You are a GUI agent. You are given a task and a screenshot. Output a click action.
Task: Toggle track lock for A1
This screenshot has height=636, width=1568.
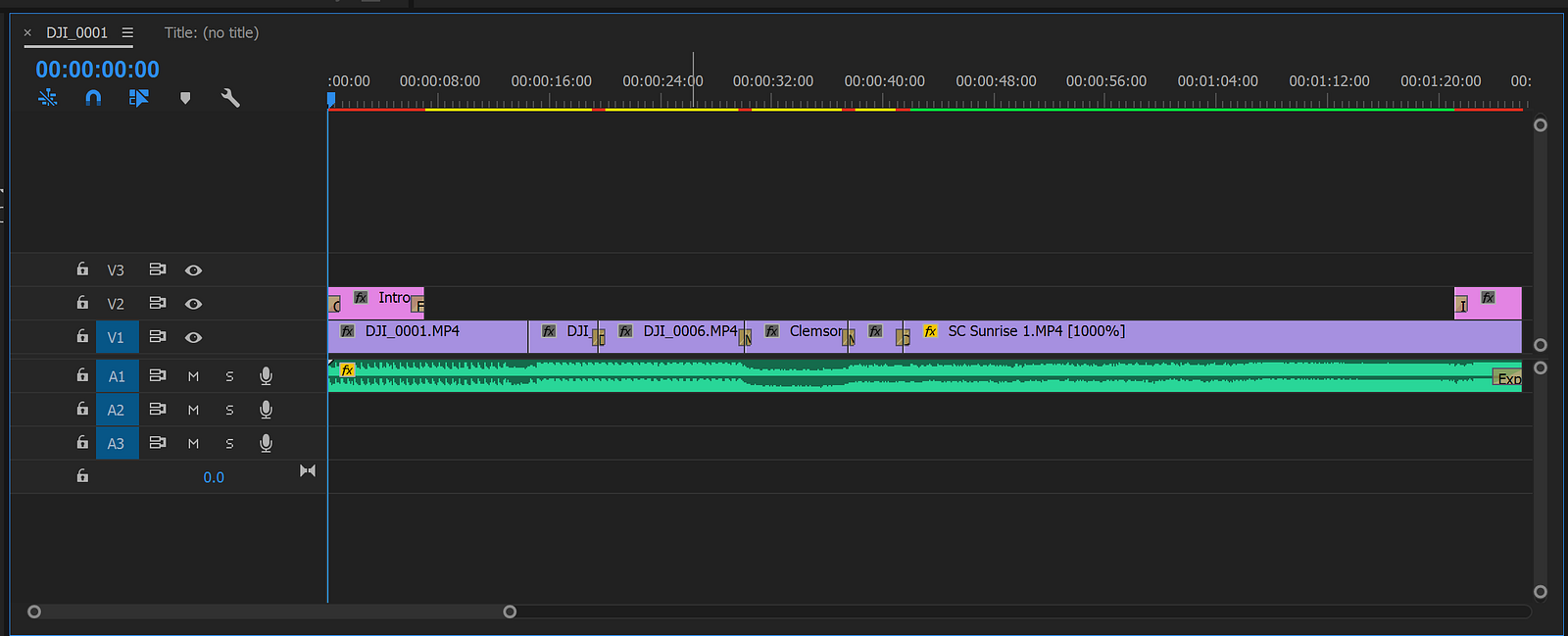coord(82,375)
